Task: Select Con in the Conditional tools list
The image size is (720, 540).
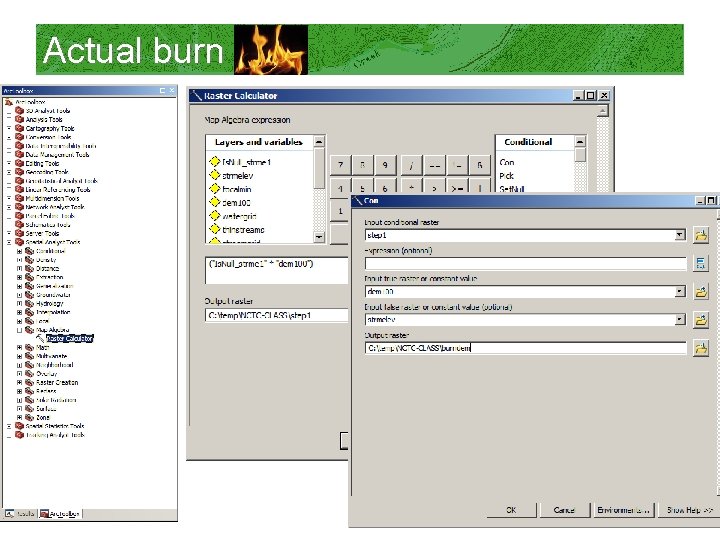Action: coord(507,162)
